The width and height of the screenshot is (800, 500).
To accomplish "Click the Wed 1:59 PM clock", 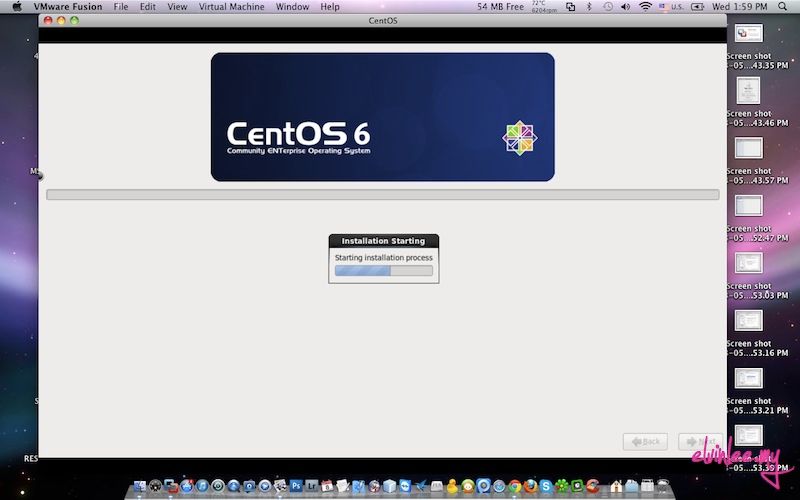I will 739,7.
